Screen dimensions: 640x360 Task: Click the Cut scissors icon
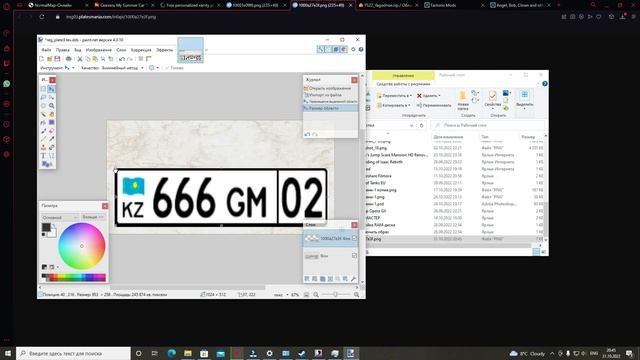[80, 59]
